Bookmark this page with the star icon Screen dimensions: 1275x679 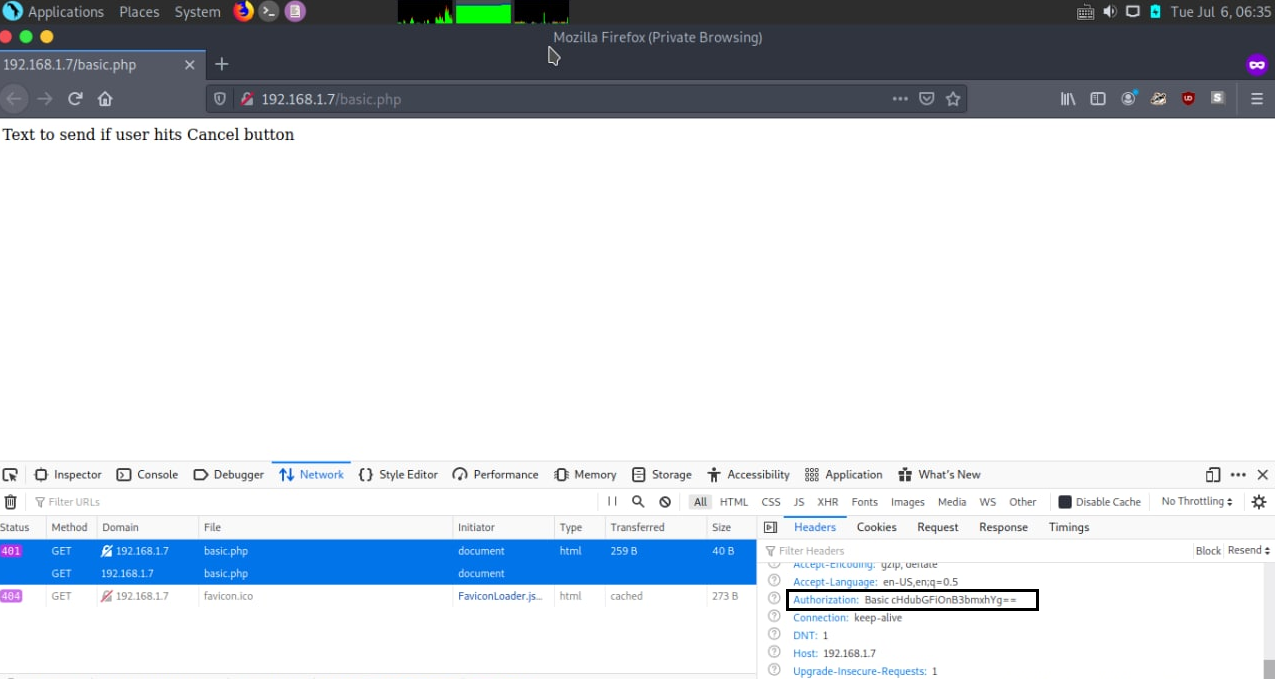click(x=953, y=99)
